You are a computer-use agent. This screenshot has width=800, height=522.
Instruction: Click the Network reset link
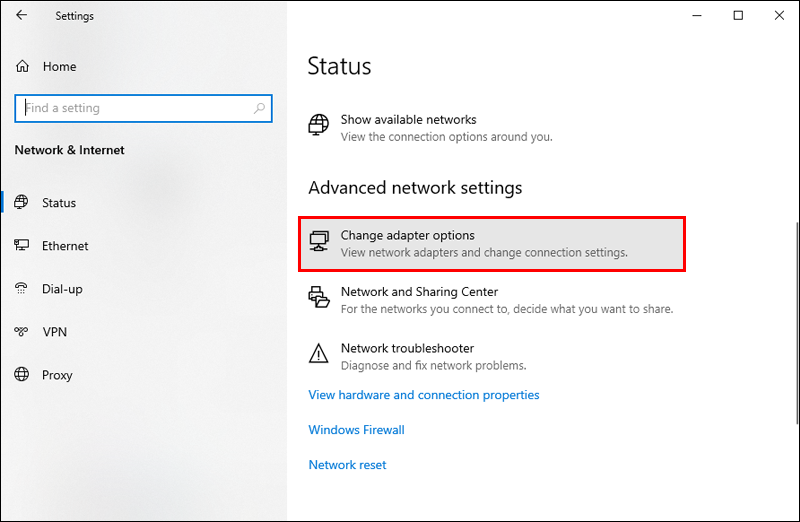(347, 465)
